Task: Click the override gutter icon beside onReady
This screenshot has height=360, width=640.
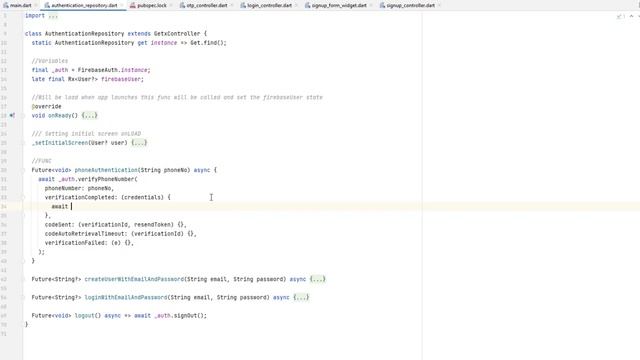Action: [x=12, y=116]
